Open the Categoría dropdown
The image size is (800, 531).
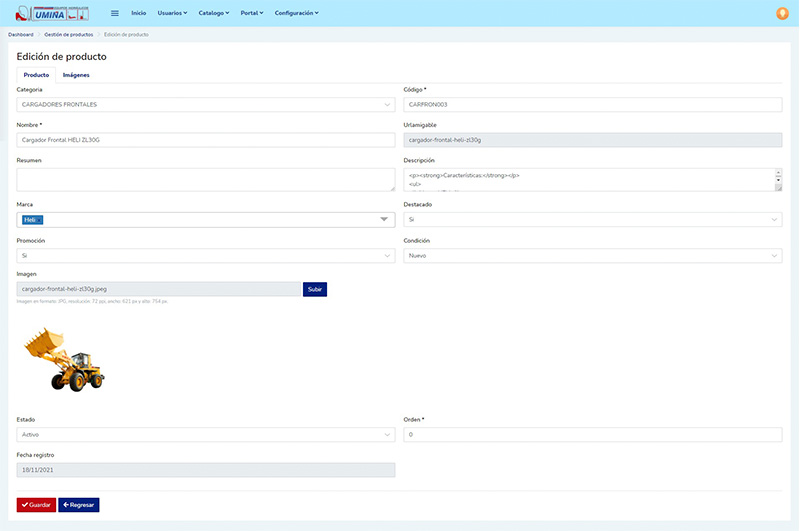tap(206, 105)
